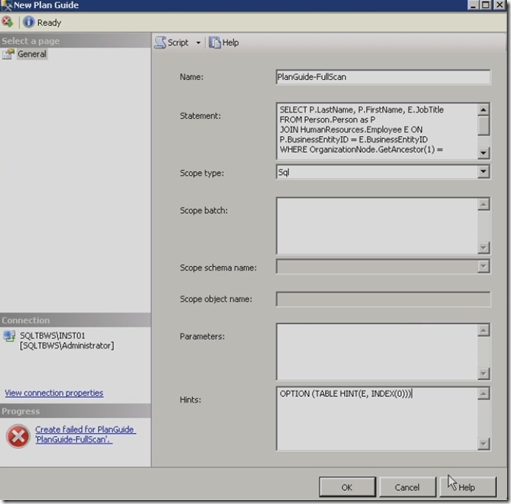Click the Statement scrollbar thumb

pyautogui.click(x=483, y=125)
